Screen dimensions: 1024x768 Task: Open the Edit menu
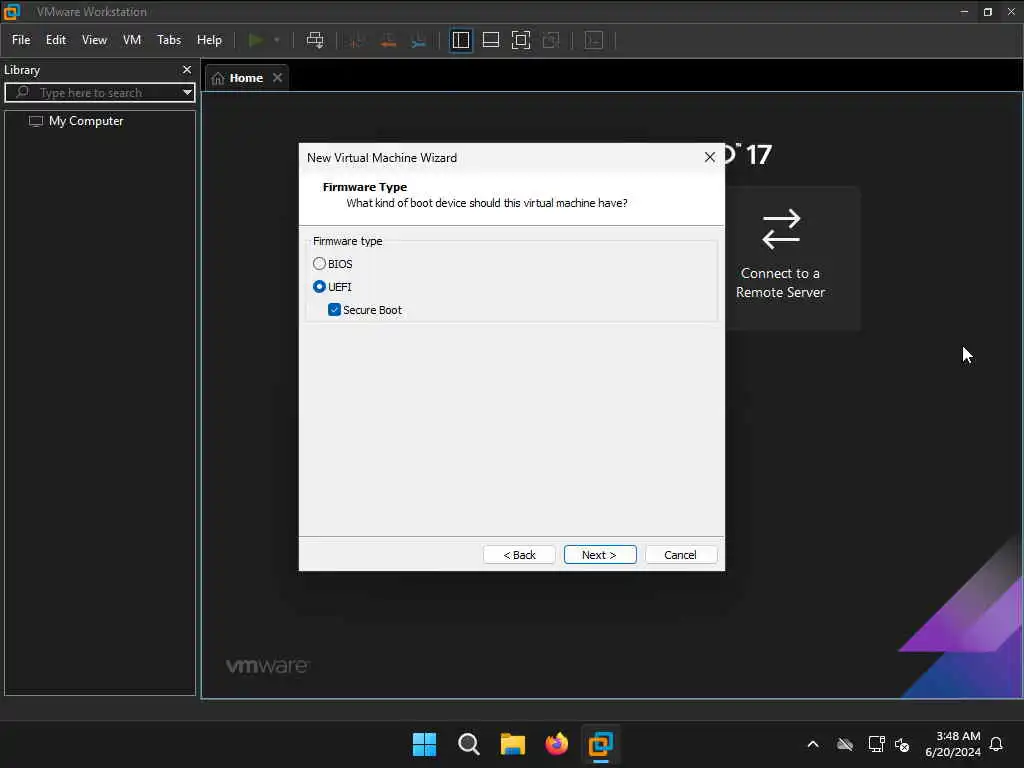click(x=56, y=40)
